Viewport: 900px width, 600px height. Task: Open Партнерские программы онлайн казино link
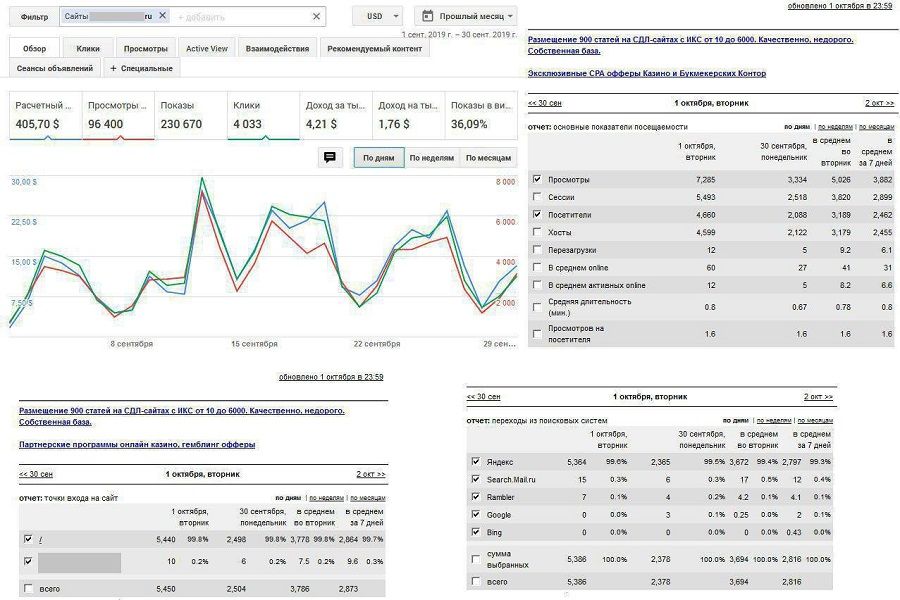(137, 444)
